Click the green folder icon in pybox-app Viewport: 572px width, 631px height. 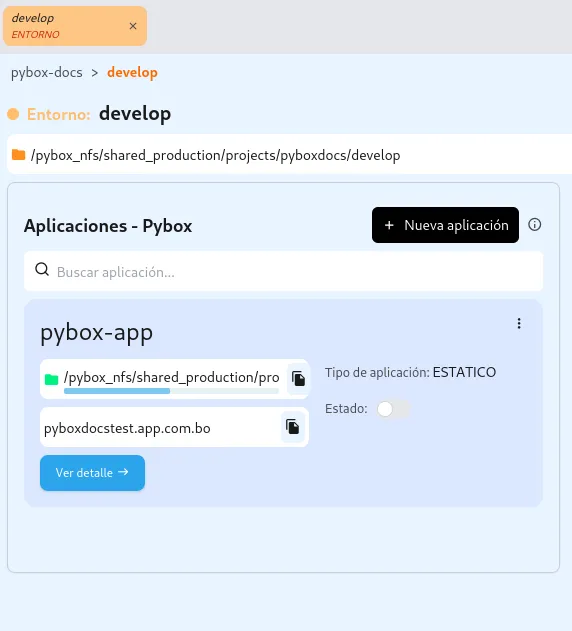tap(52, 379)
